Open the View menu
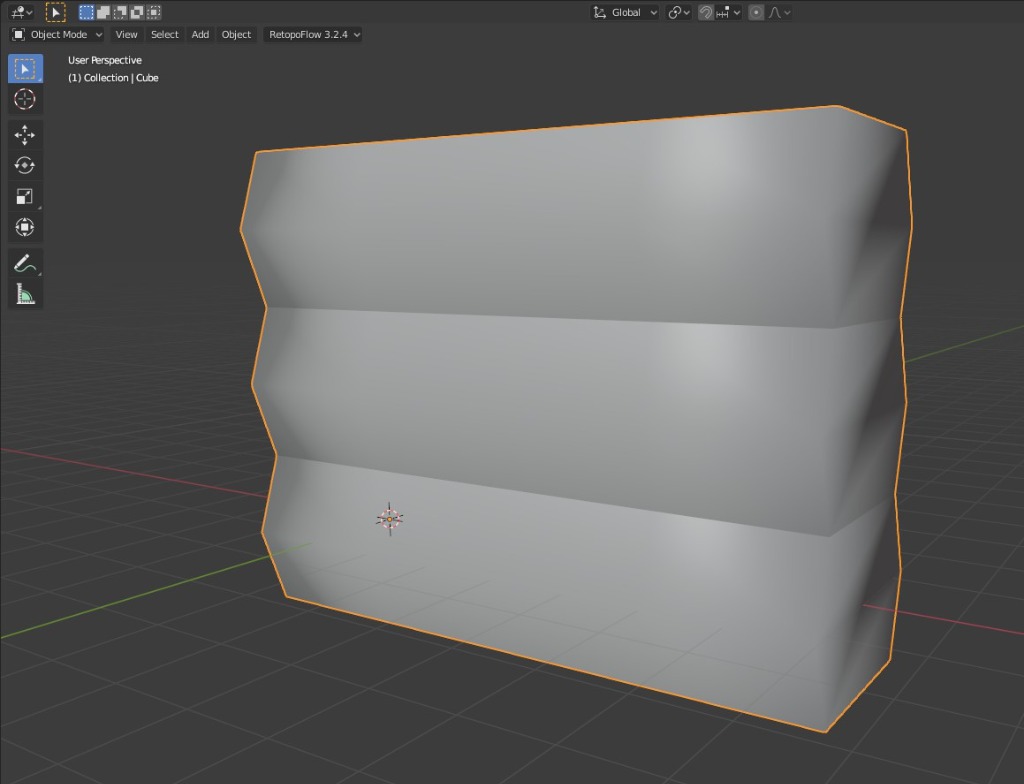Image resolution: width=1024 pixels, height=784 pixels. pyautogui.click(x=126, y=34)
